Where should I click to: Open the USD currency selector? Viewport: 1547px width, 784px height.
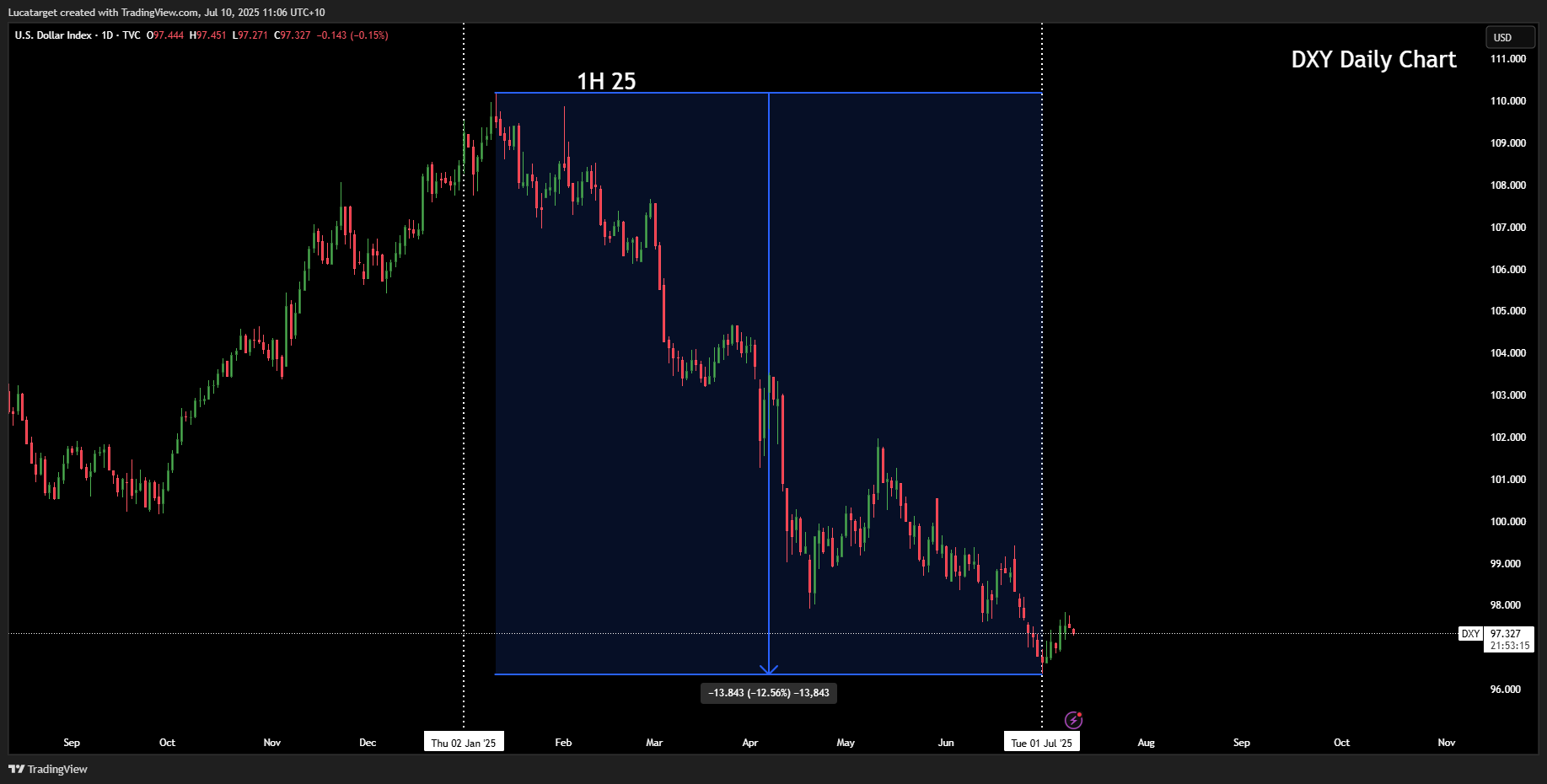[x=1509, y=37]
